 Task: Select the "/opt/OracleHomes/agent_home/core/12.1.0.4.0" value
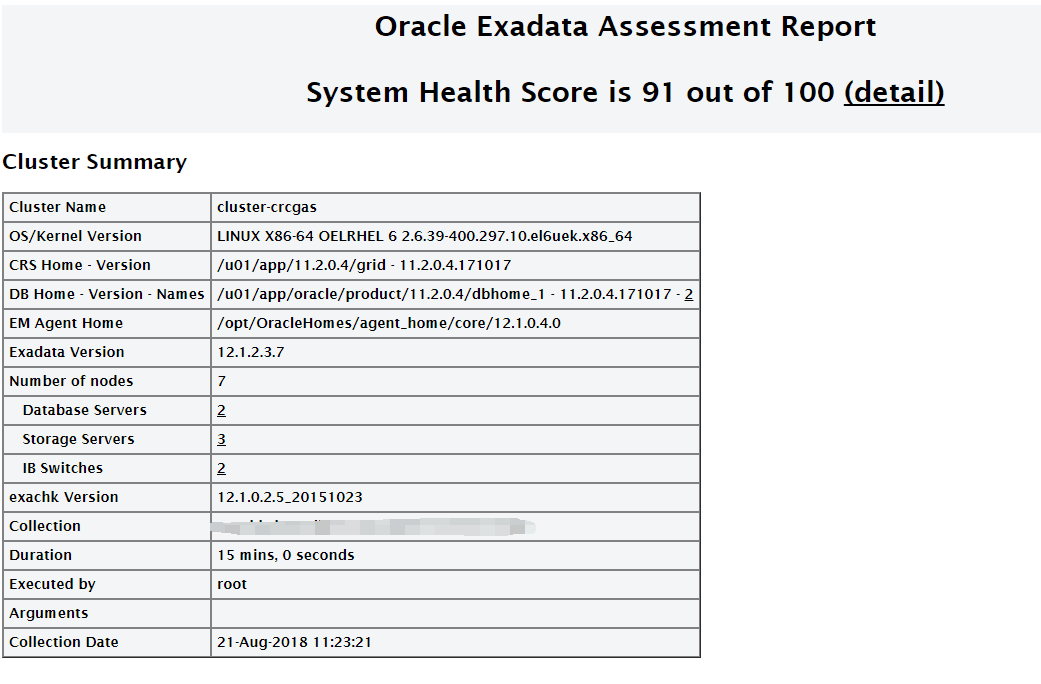pos(389,323)
